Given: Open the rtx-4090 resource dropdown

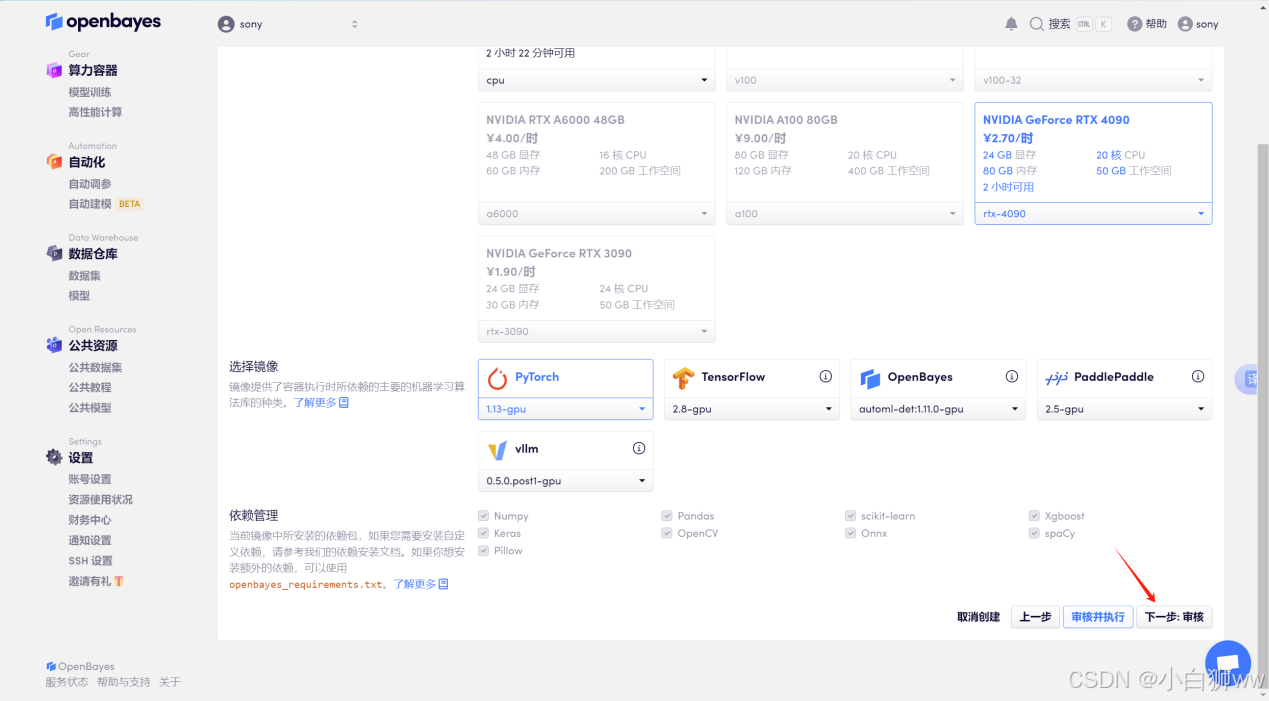Looking at the screenshot, I should tap(1093, 213).
